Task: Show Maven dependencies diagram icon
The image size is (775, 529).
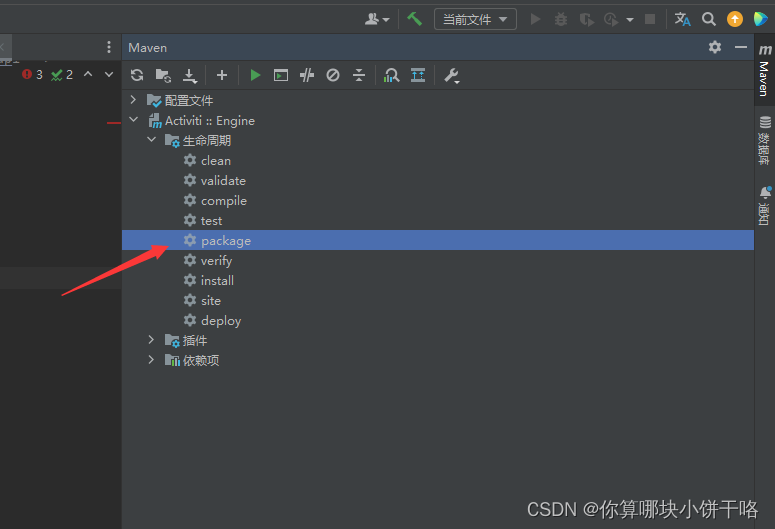Action: 418,75
